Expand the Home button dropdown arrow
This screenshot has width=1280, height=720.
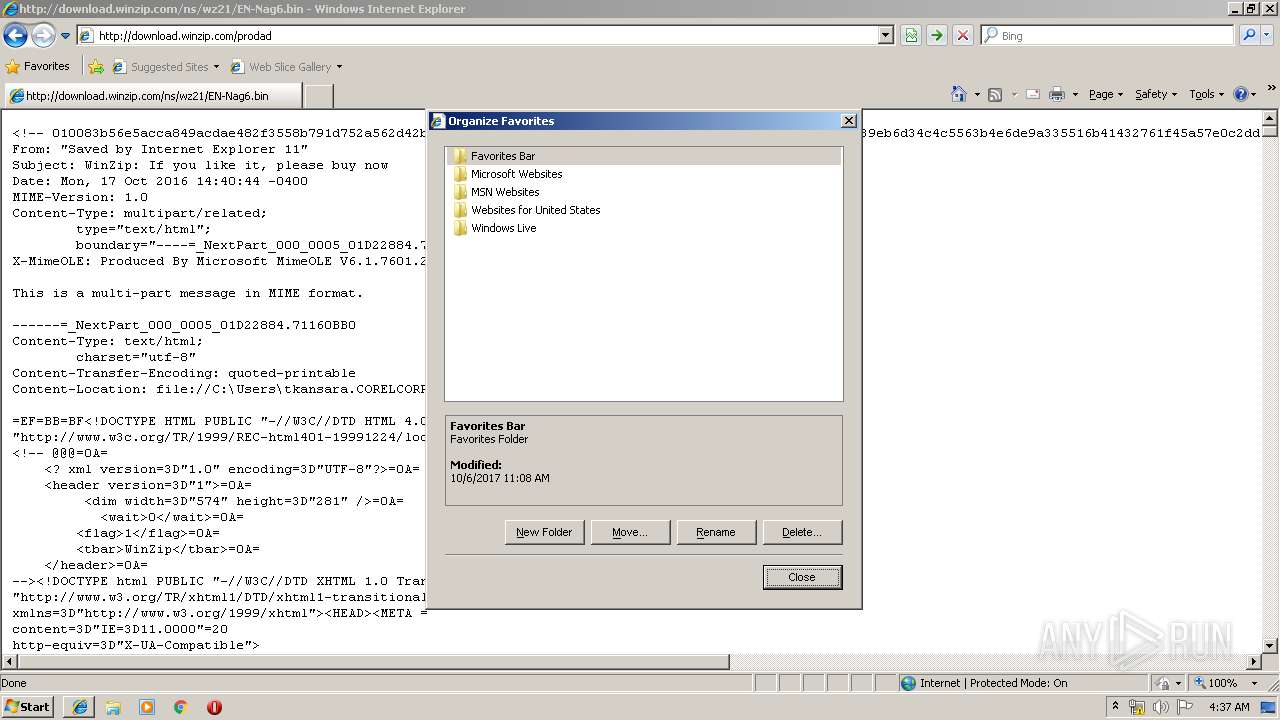(976, 94)
